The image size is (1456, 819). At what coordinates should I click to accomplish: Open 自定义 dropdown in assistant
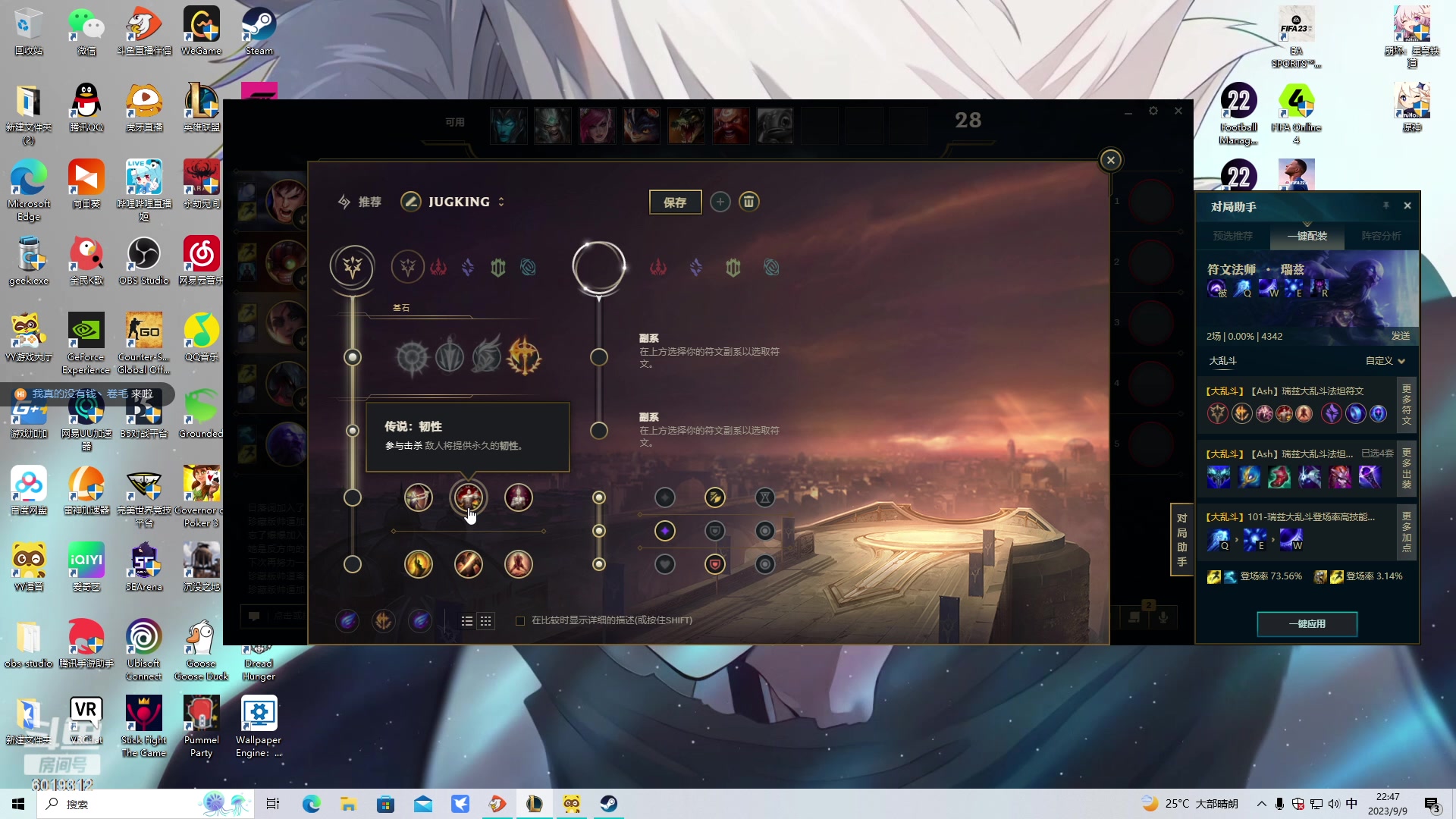(x=1386, y=361)
